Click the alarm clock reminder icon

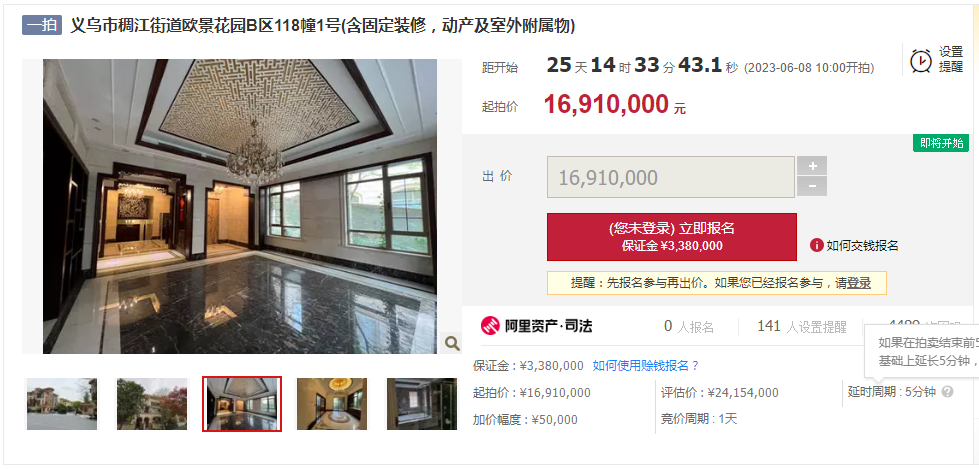[922, 60]
